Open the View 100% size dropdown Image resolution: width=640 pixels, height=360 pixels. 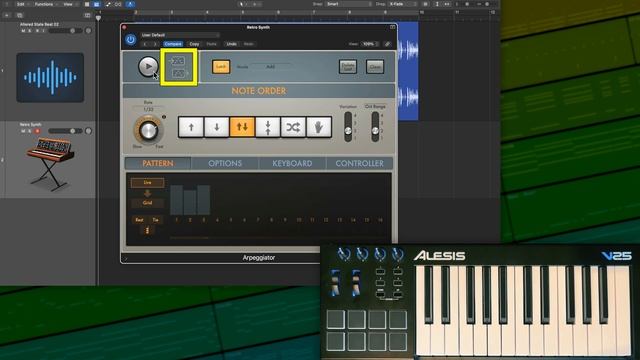click(370, 44)
